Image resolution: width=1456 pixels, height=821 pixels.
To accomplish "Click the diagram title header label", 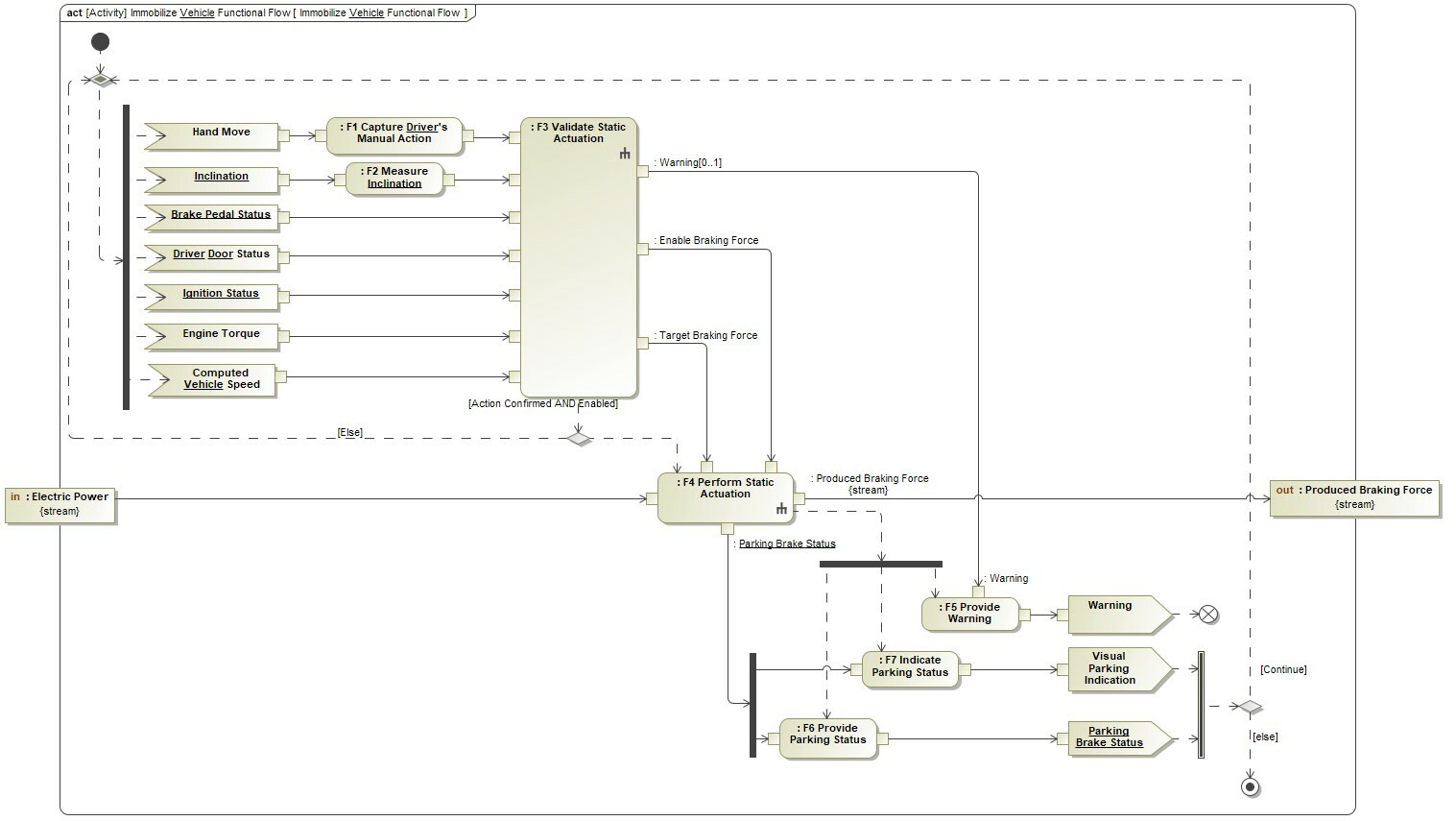I will (267, 12).
